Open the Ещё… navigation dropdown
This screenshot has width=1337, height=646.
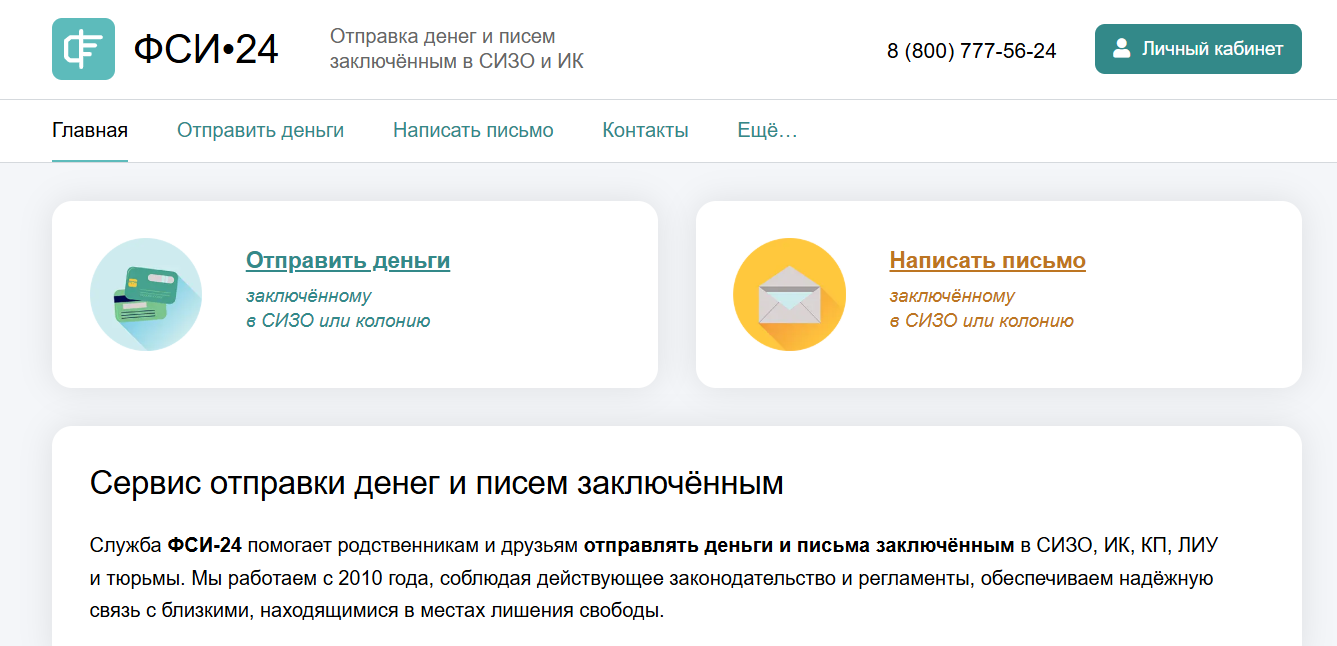767,130
